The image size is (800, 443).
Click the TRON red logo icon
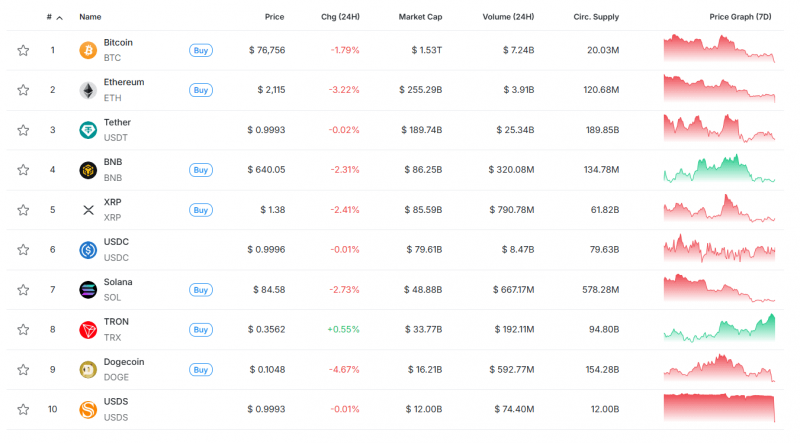[88, 330]
